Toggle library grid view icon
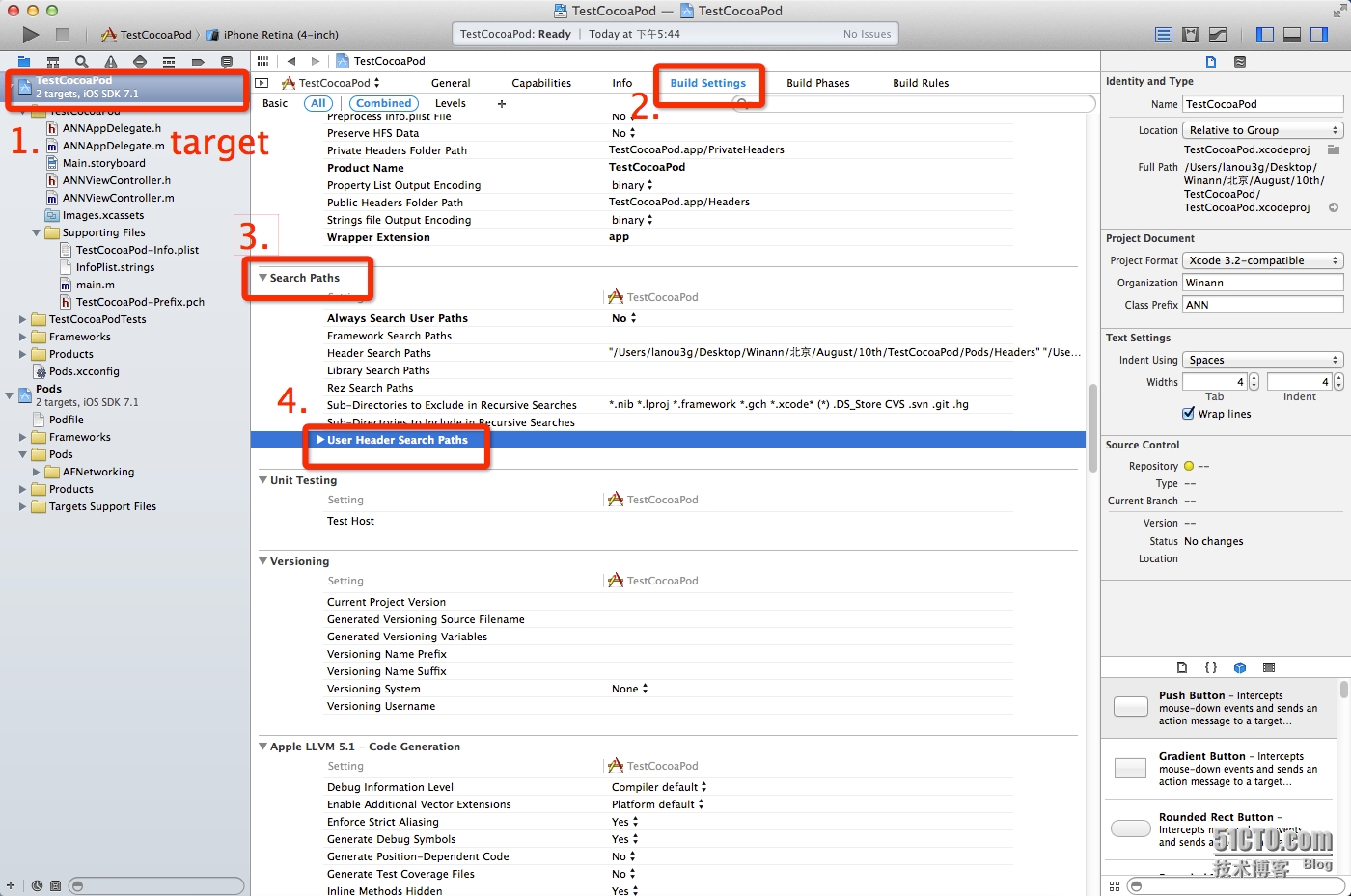The image size is (1351, 896). pyautogui.click(x=1115, y=885)
